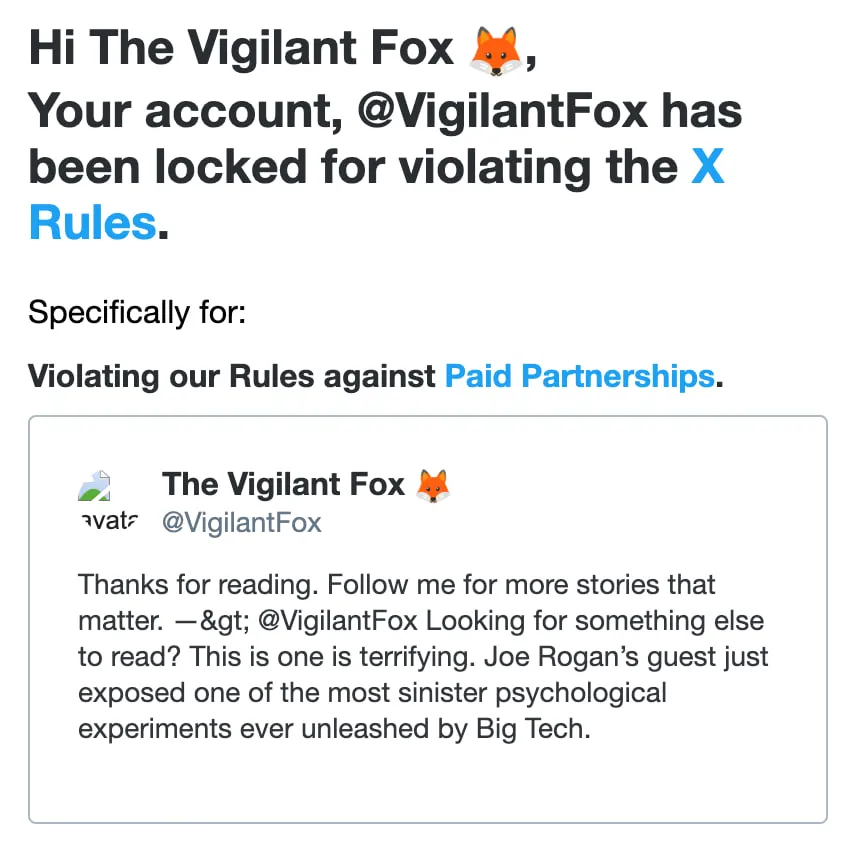856x854 pixels.
Task: Click the bold "Violating our Rules against" text
Action: coord(232,377)
